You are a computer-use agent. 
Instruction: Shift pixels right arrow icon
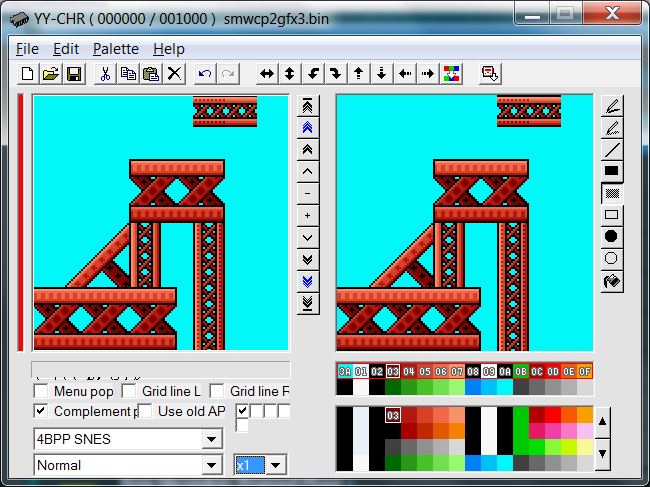[x=428, y=74]
